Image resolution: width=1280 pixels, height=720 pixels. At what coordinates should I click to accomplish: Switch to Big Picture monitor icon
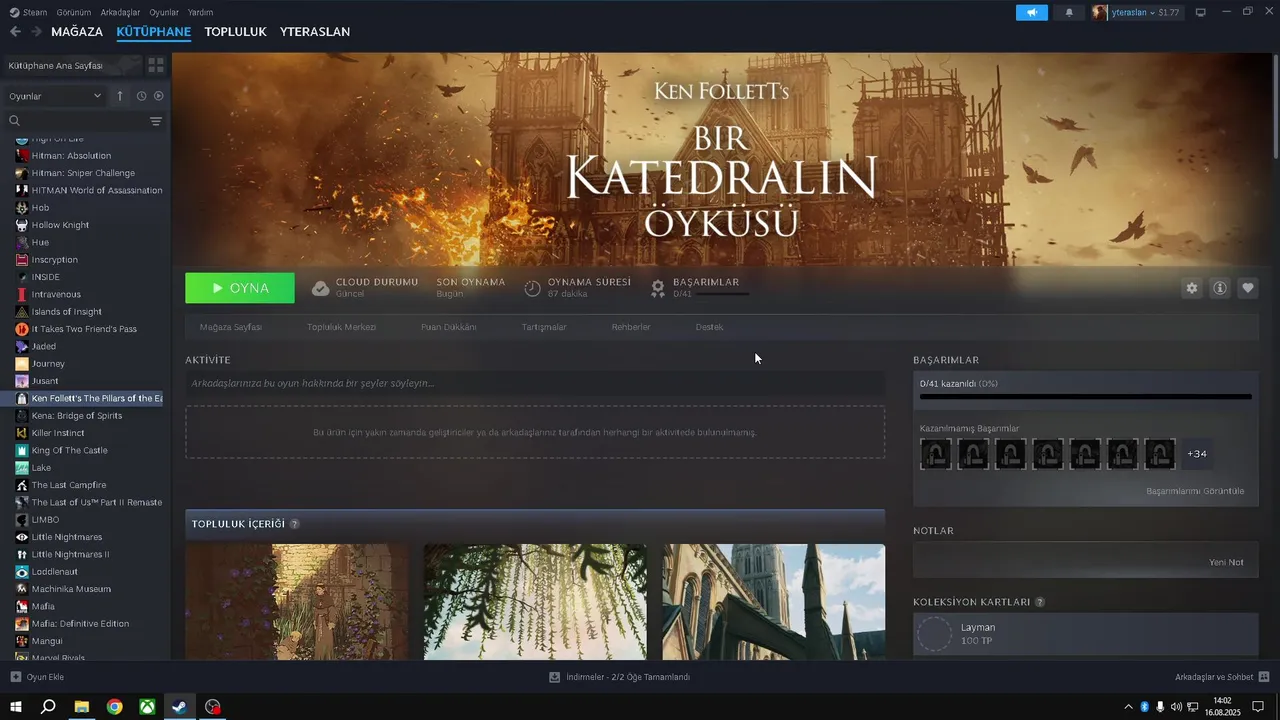pyautogui.click(x=1200, y=12)
